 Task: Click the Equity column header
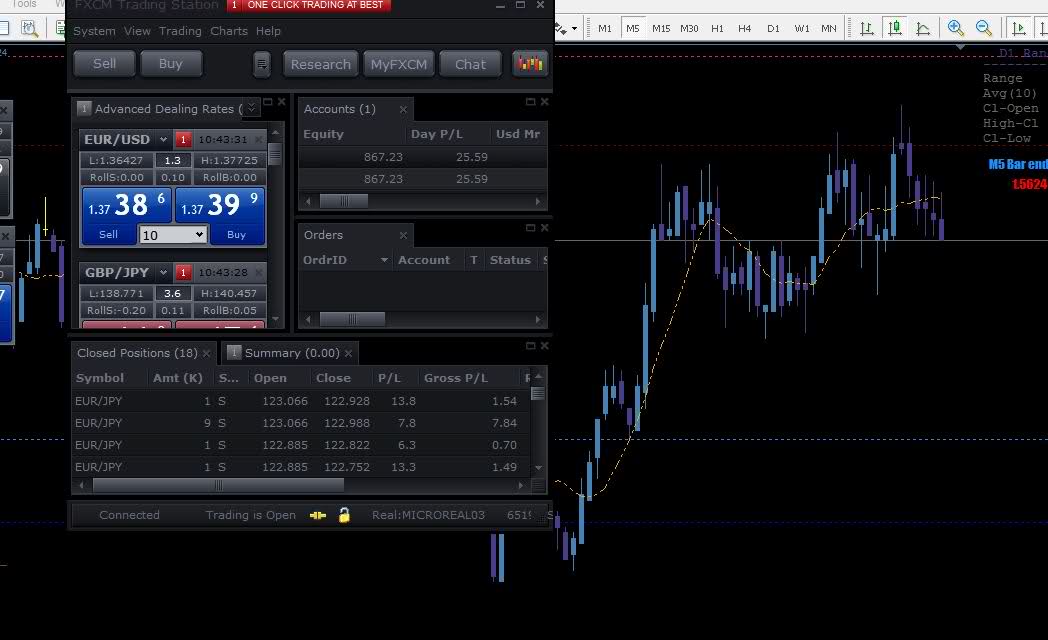[x=323, y=134]
